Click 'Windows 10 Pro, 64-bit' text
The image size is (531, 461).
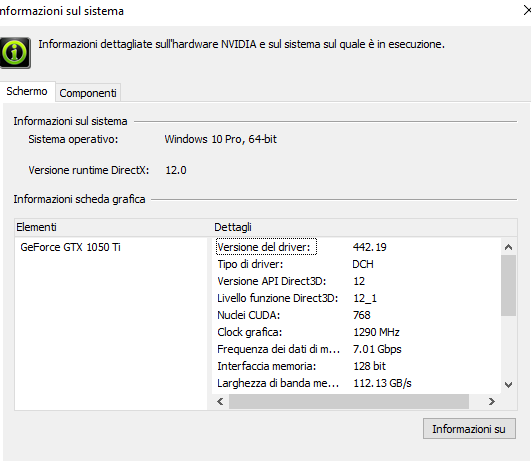click(220, 139)
